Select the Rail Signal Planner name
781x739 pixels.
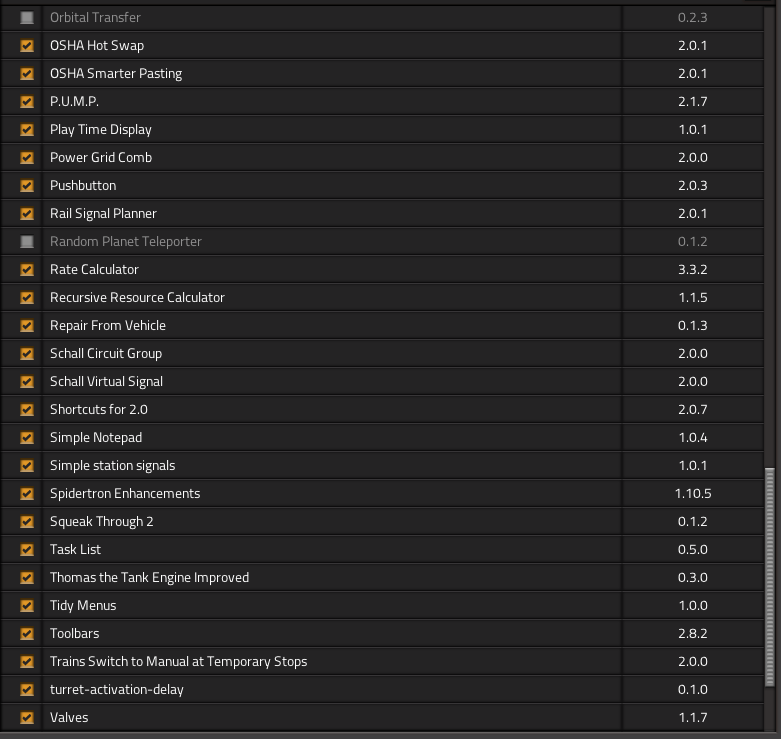coord(103,213)
